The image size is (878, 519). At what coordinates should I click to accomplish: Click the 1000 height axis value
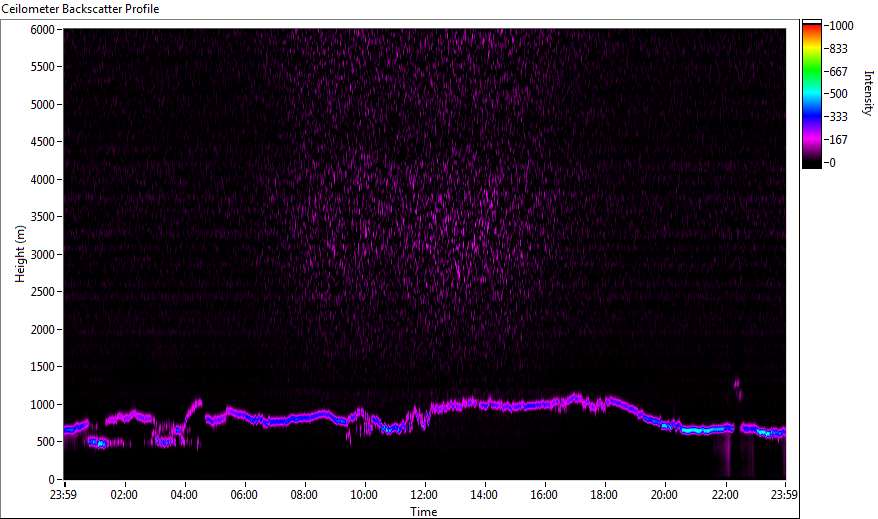(43, 405)
